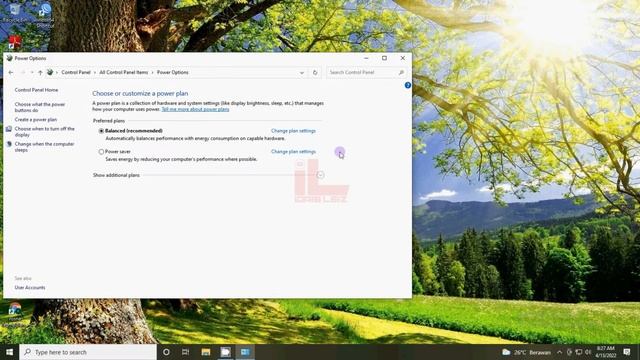Open Change plan settings for Power saver
The height and width of the screenshot is (360, 640).
pos(293,151)
